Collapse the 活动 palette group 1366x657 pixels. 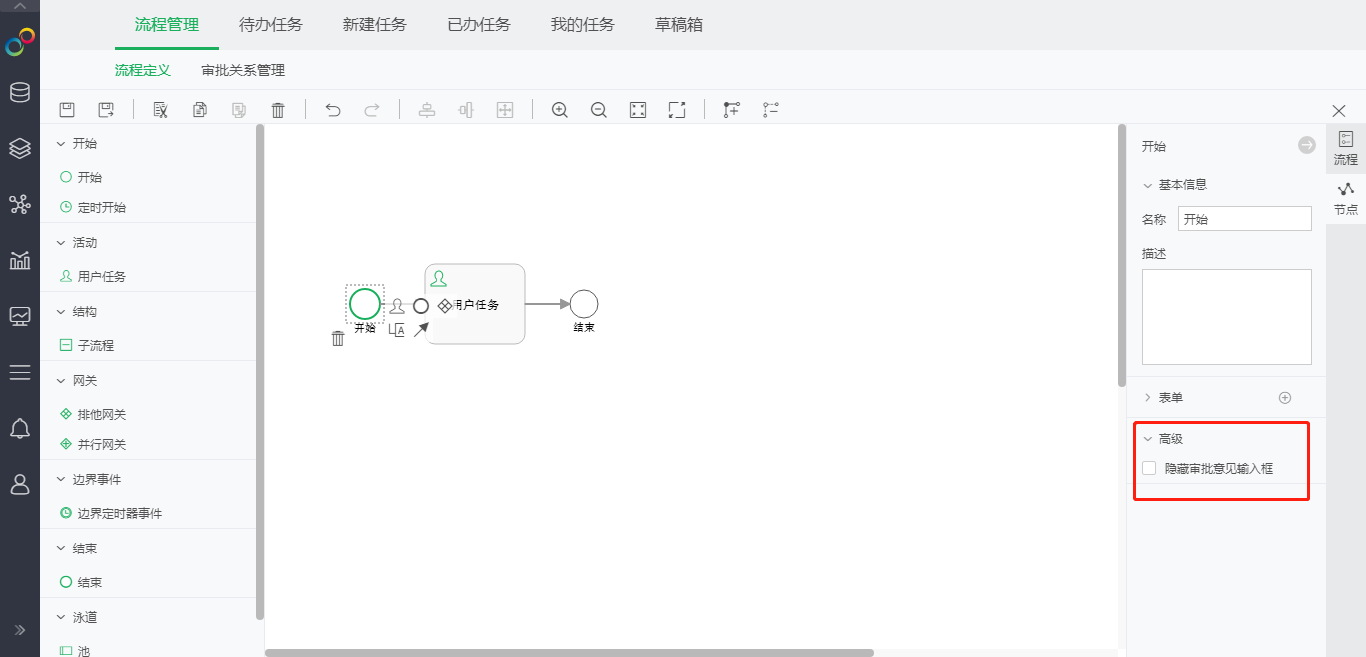[x=61, y=243]
